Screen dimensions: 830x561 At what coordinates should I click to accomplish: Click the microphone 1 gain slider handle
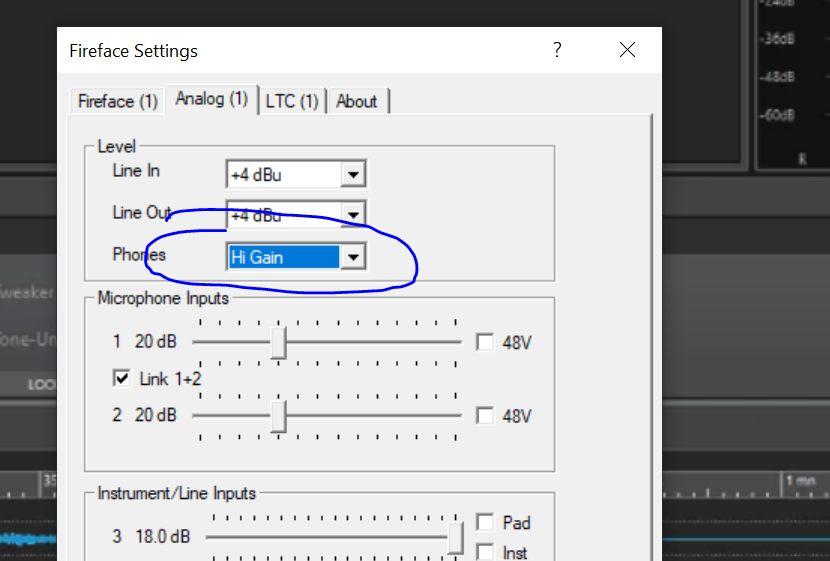(x=279, y=342)
